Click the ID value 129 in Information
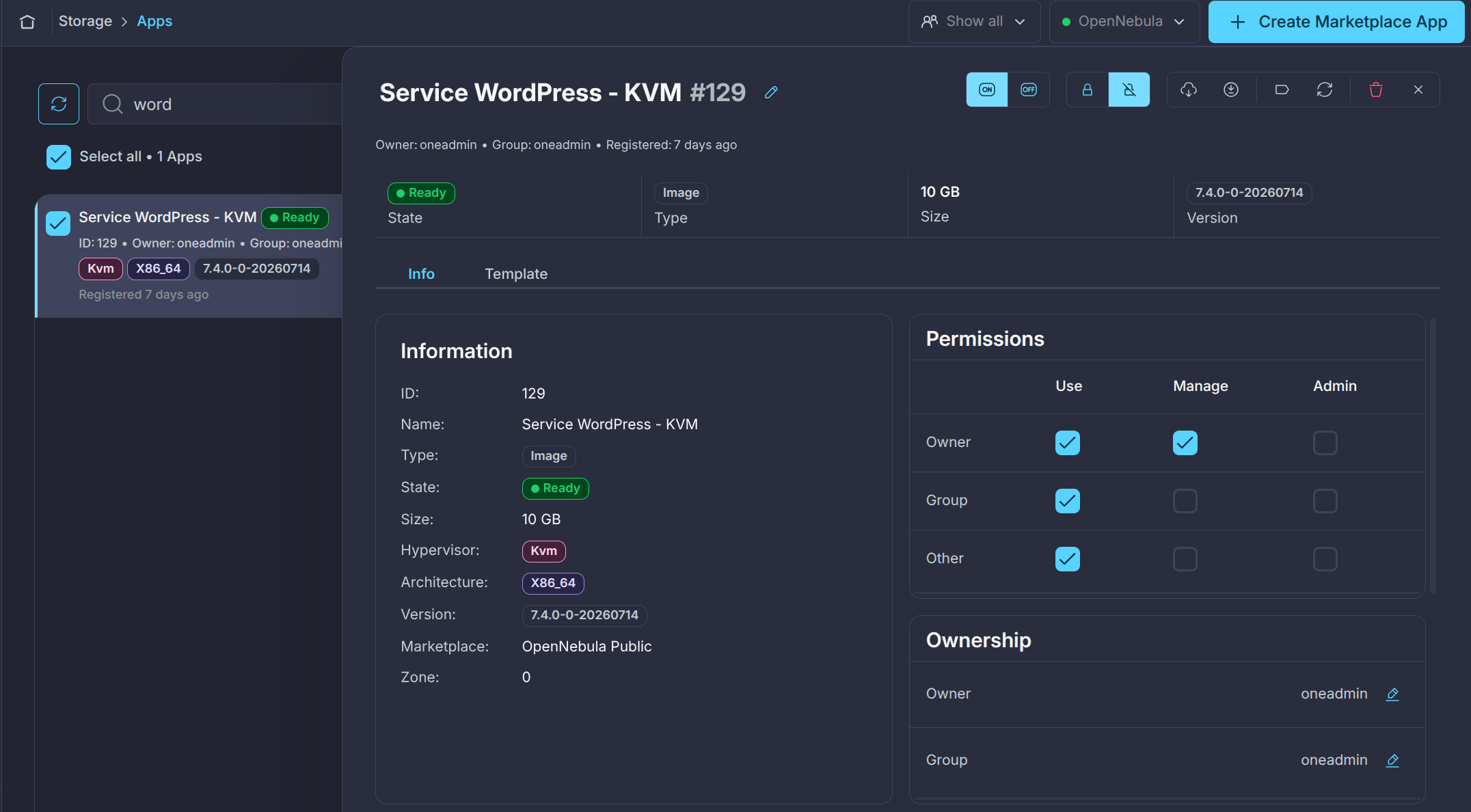Viewport: 1471px width, 812px height. click(533, 394)
